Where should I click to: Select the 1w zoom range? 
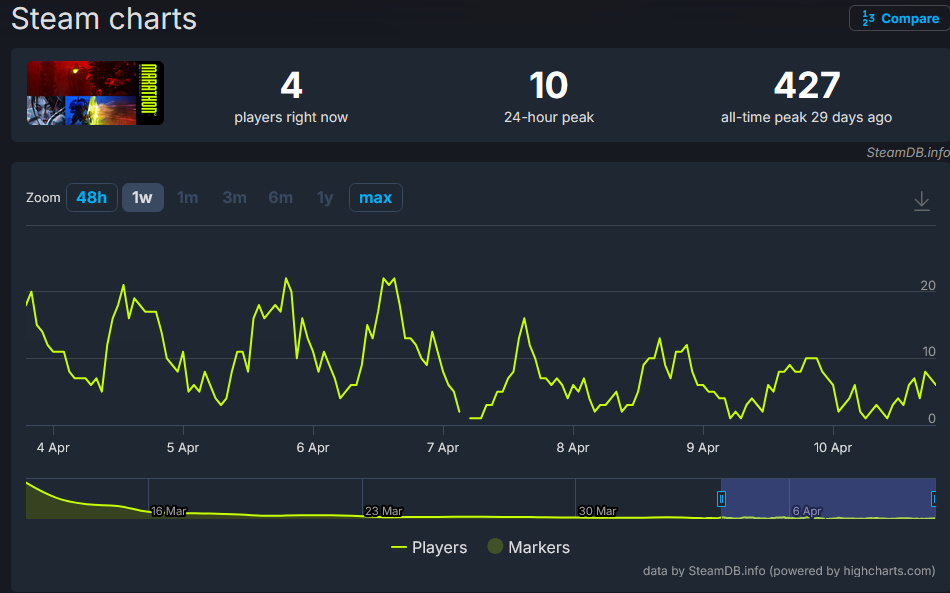click(x=142, y=197)
